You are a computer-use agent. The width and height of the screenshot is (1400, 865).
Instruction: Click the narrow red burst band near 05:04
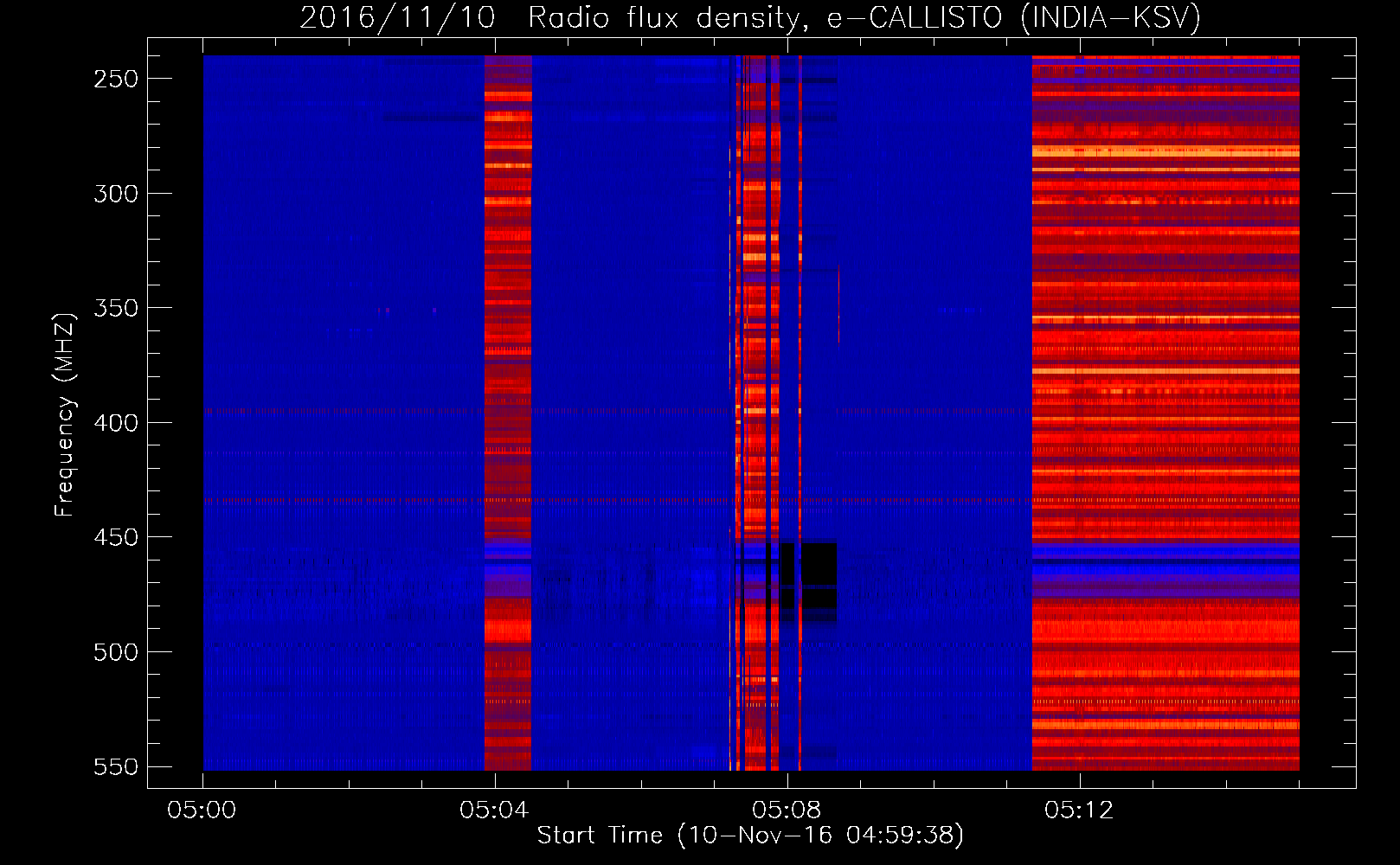508,413
